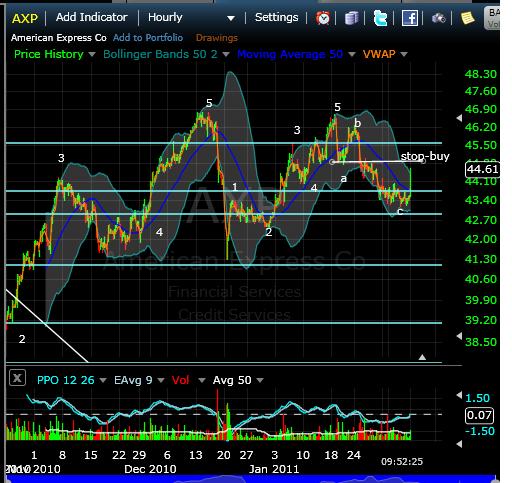The height and width of the screenshot is (483, 512).
Task: Click Add to Portfolio link
Action: tap(148, 38)
